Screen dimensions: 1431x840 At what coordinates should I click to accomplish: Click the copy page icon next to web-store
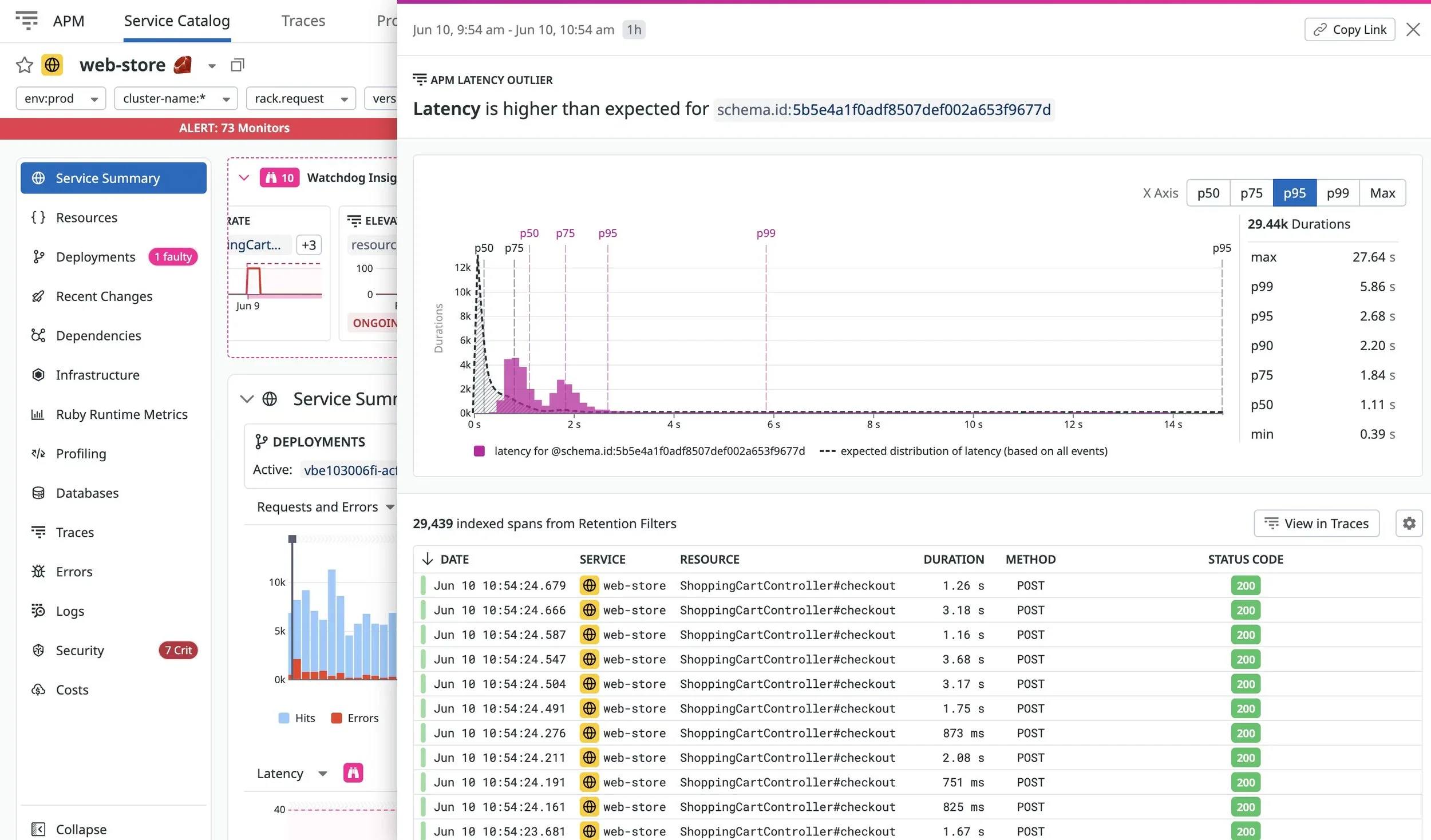[238, 65]
